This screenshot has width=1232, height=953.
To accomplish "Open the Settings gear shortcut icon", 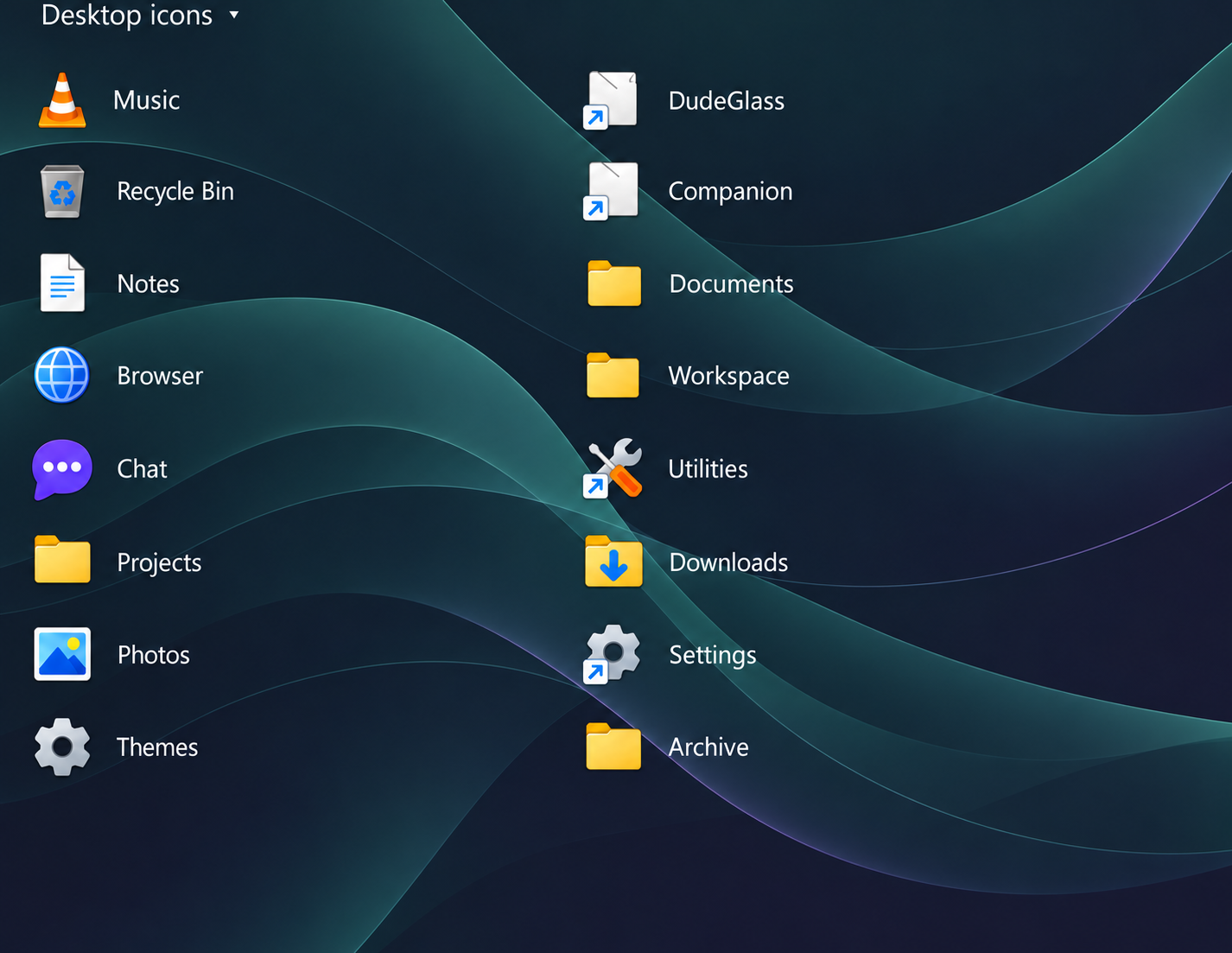I will [612, 654].
